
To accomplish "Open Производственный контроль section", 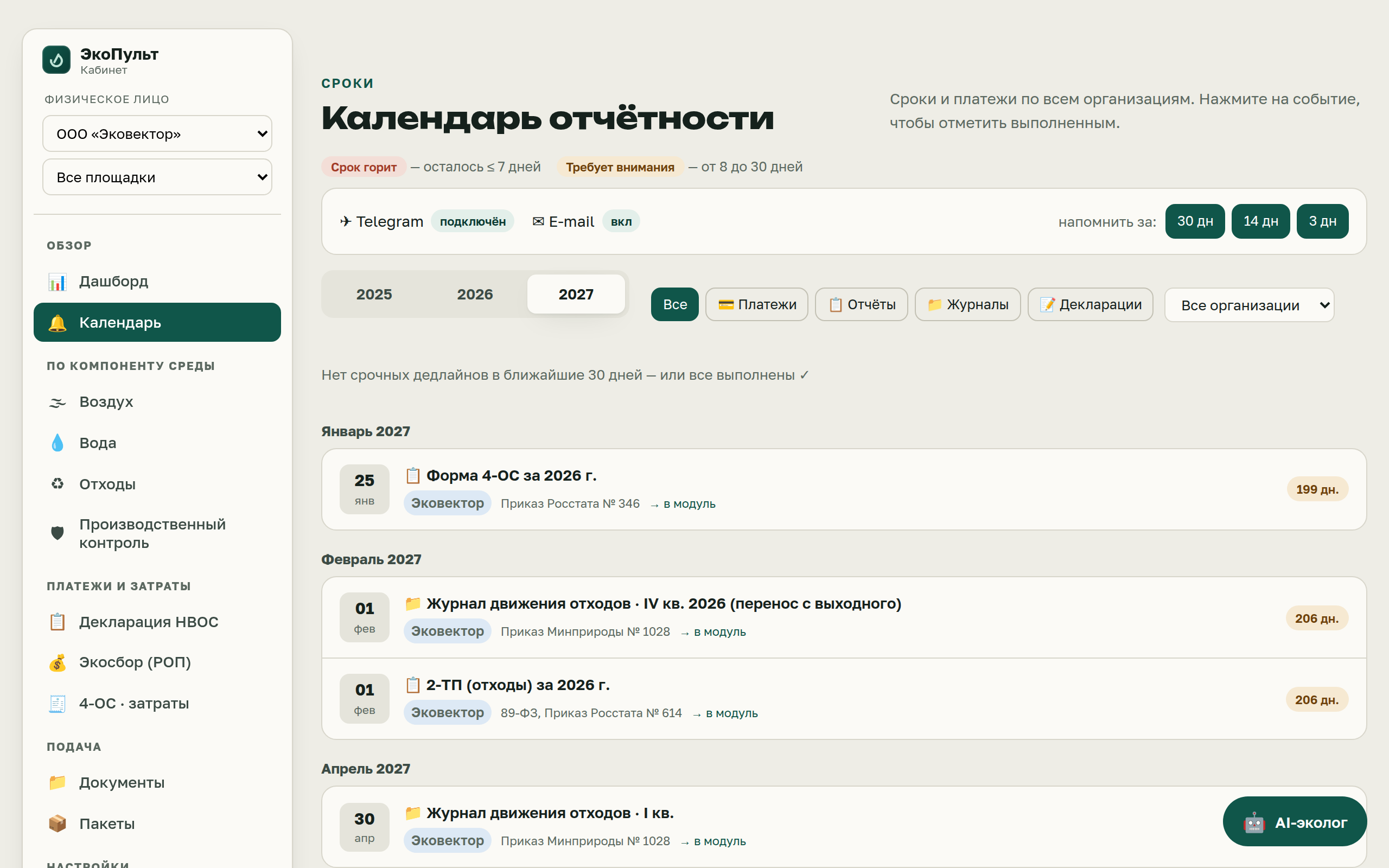I will [157, 533].
